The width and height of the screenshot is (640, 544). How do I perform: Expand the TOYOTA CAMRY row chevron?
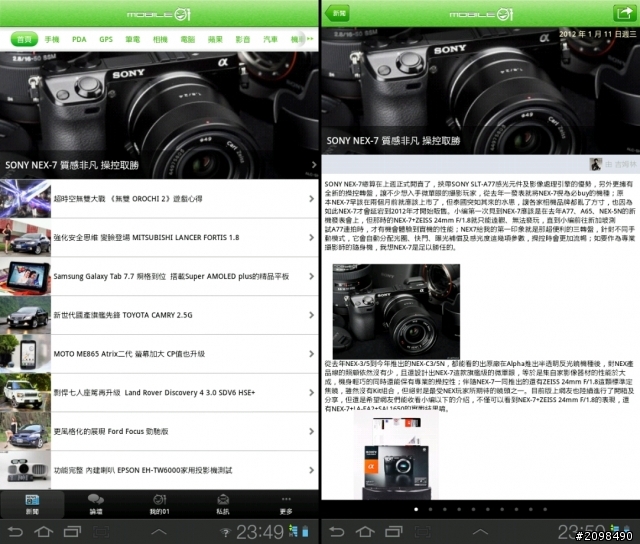[311, 315]
